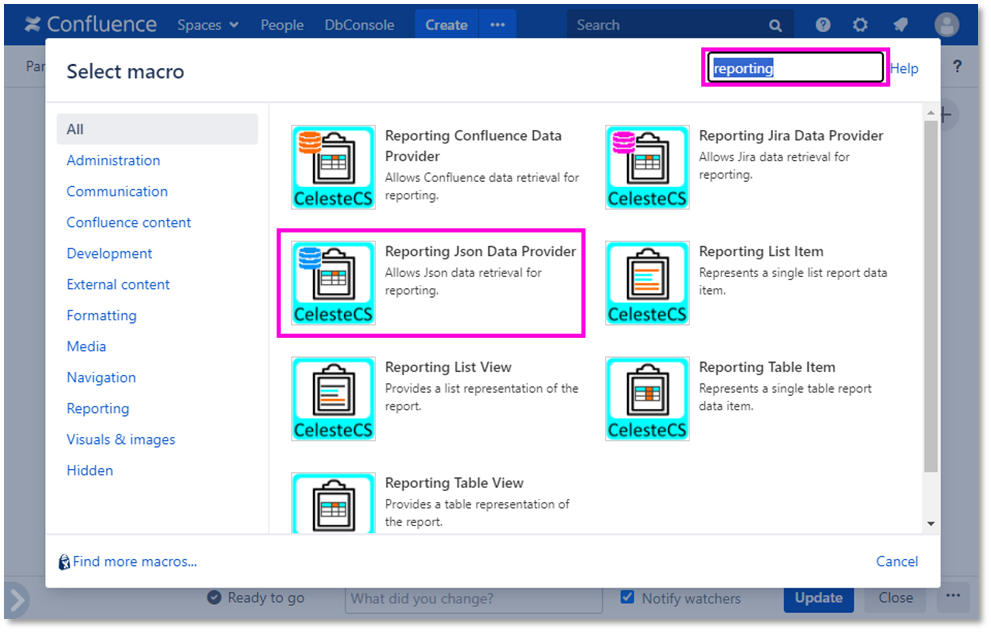Click the Ready to go status check
Viewport: 991px width, 632px height.
click(x=214, y=598)
